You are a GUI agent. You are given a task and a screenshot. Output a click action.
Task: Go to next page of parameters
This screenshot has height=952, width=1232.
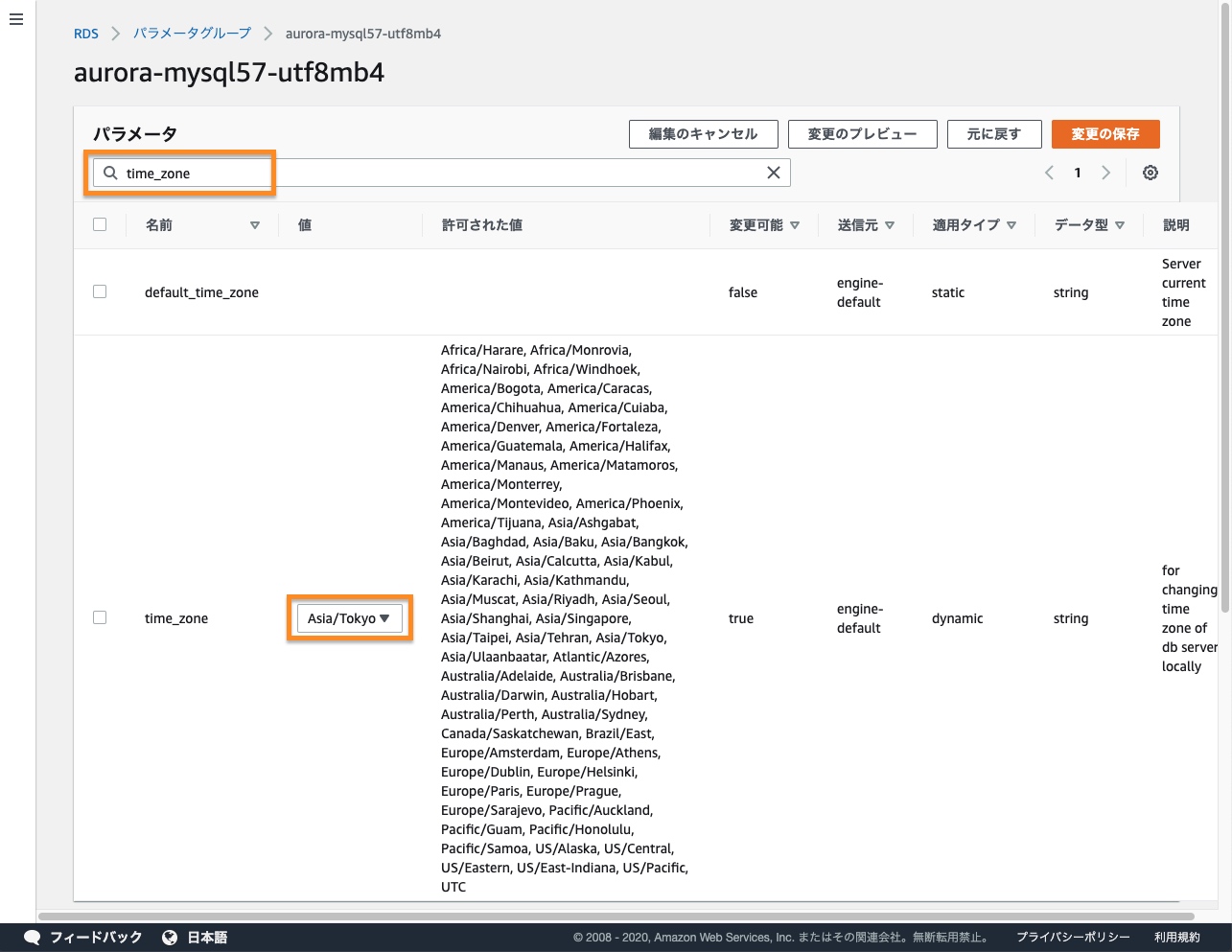click(1105, 173)
